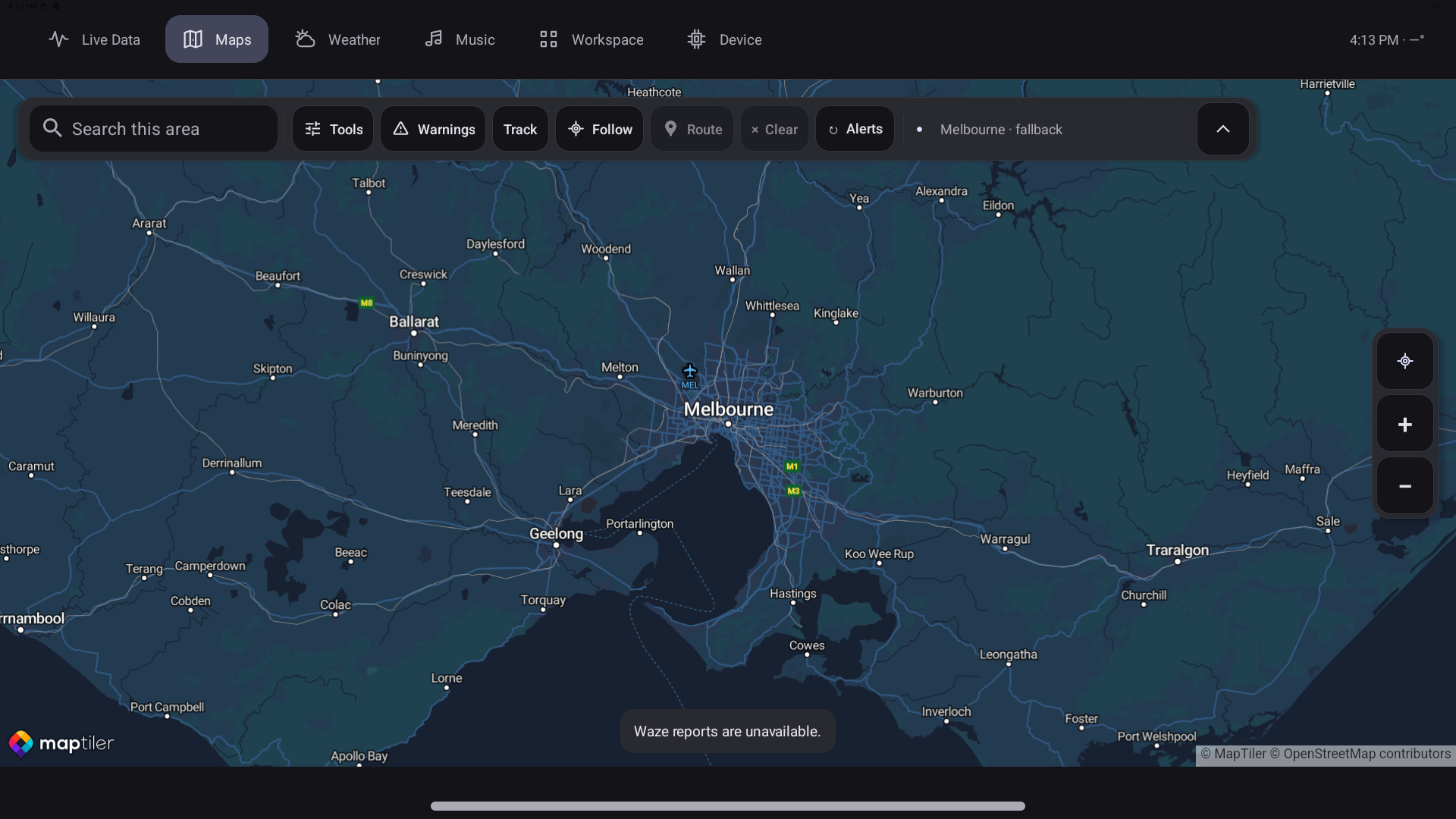Go to the Workspace tab

point(591,39)
